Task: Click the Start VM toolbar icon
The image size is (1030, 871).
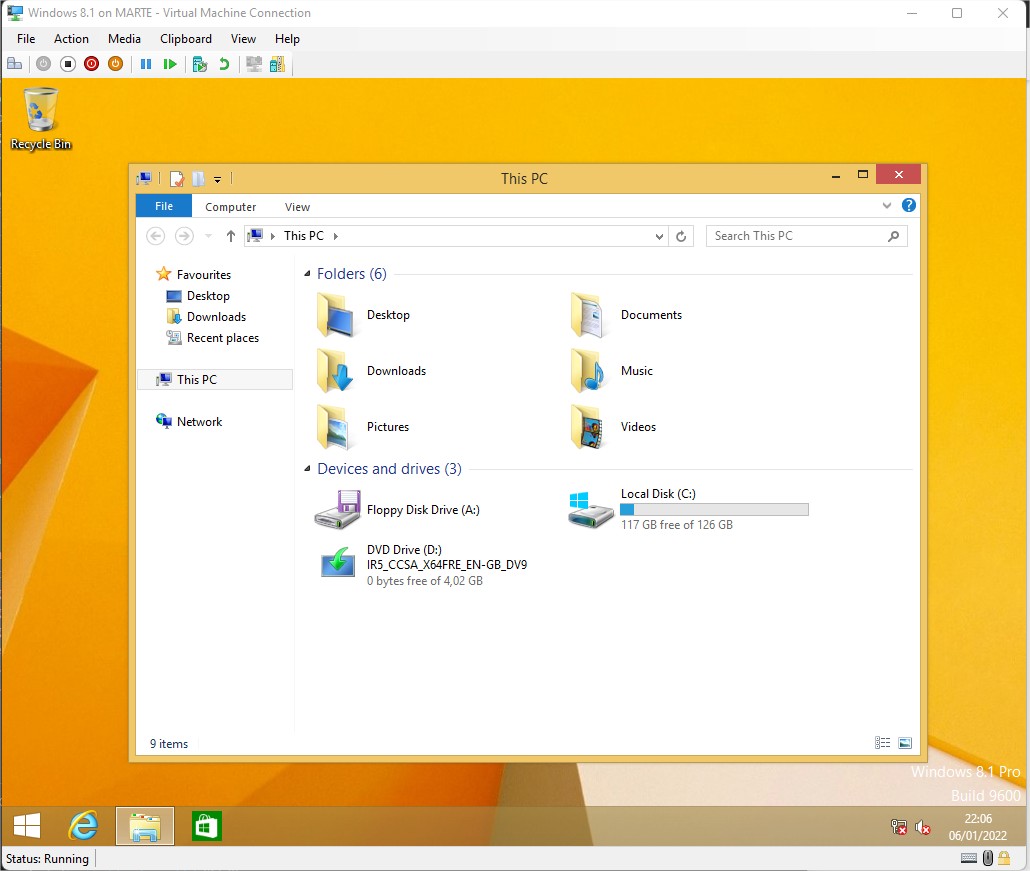Action: 43,64
